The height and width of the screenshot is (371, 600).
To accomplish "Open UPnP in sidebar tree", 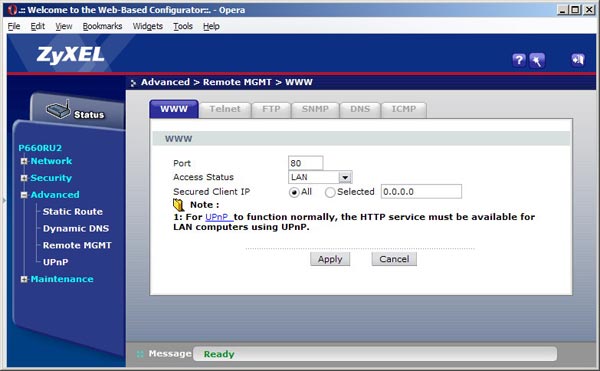I will (x=55, y=262).
